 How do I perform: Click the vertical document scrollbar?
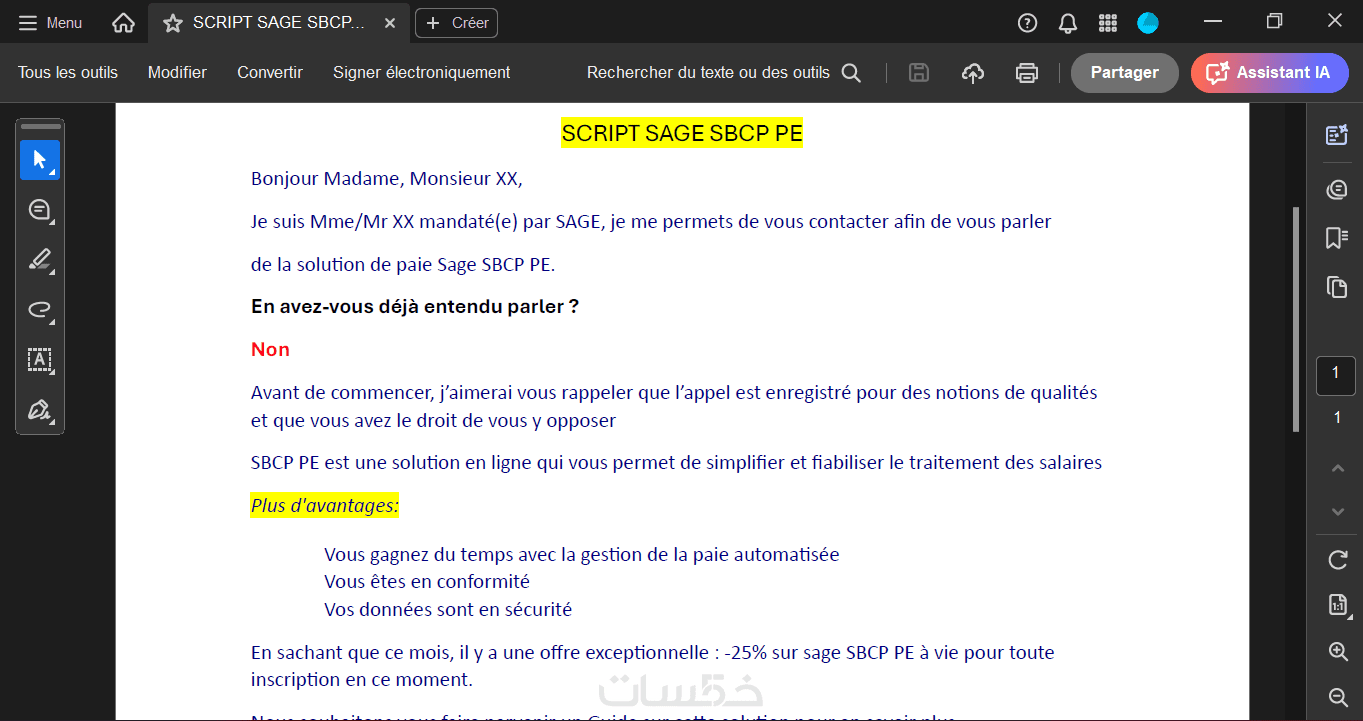click(x=1297, y=320)
